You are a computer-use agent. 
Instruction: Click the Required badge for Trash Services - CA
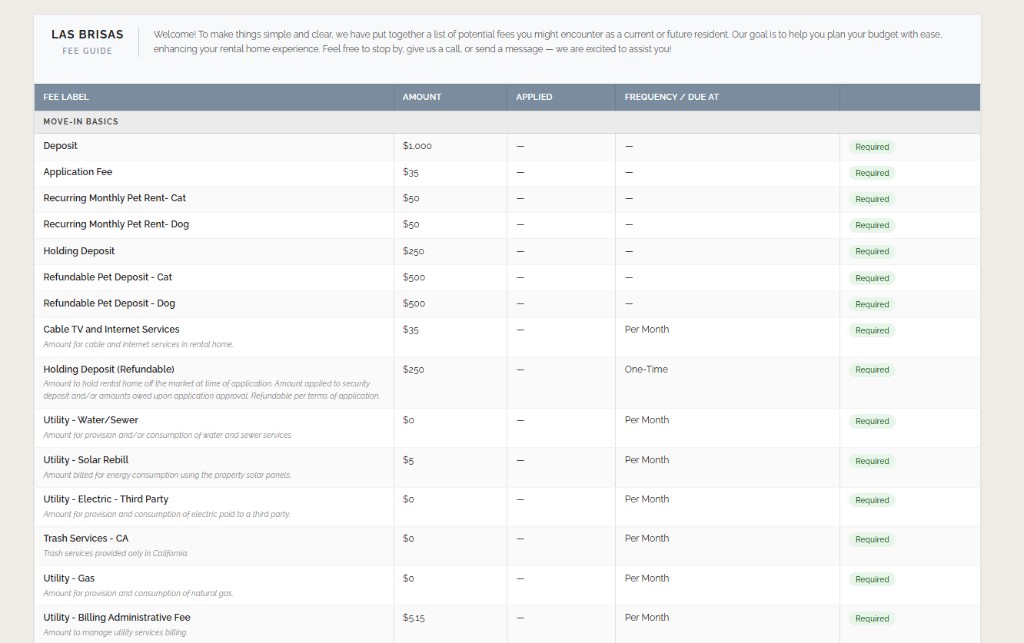871,539
